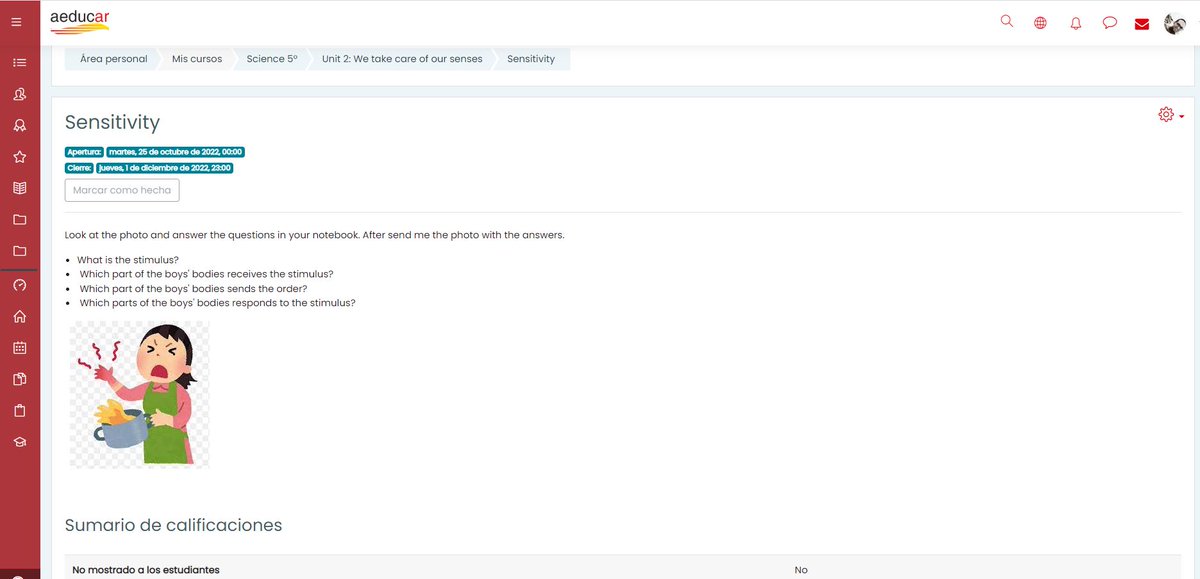Click 'Look at the photo and answer' instruction
This screenshot has width=1200, height=579.
click(314, 235)
